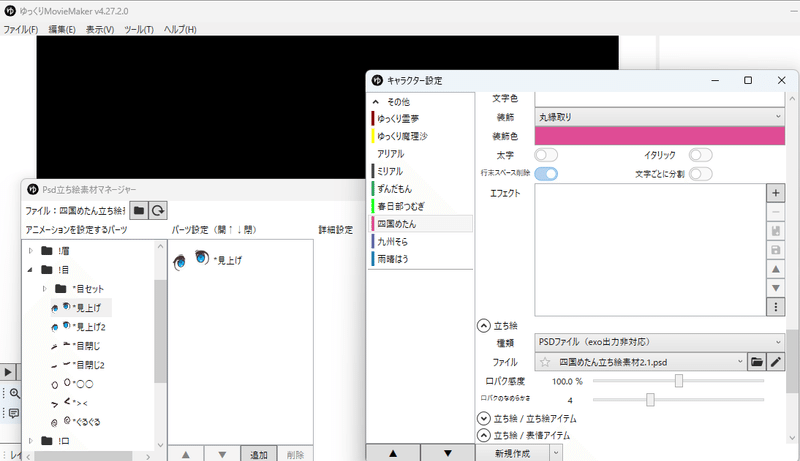The height and width of the screenshot is (461, 800).
Task: Select *見上げ2 tree item
Action: click(x=78, y=326)
